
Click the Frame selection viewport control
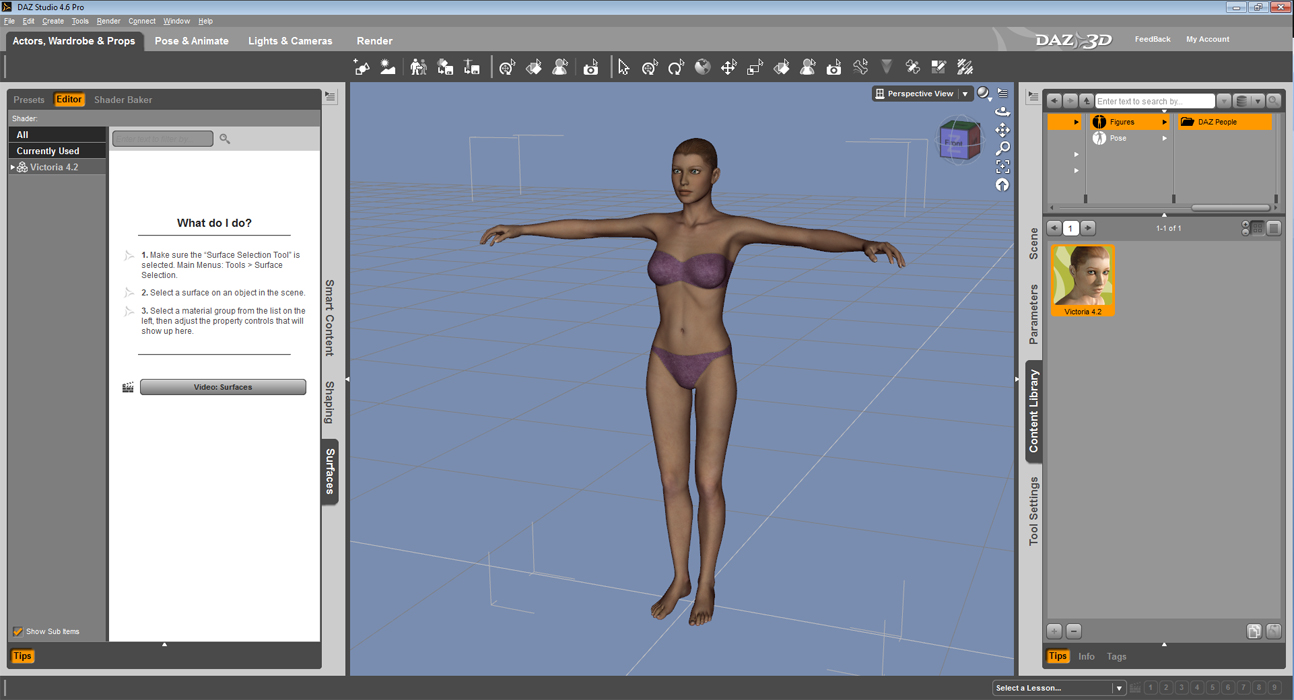coord(1002,166)
